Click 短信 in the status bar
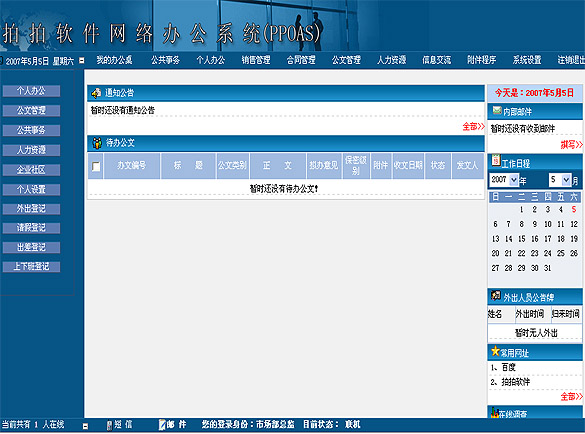Image resolution: width=585 pixels, height=434 pixels. click(x=123, y=425)
